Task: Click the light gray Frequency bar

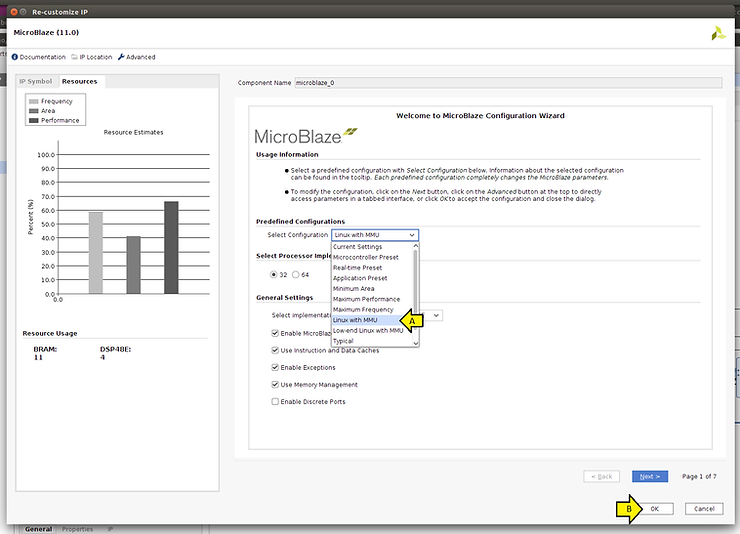Action: tap(96, 253)
